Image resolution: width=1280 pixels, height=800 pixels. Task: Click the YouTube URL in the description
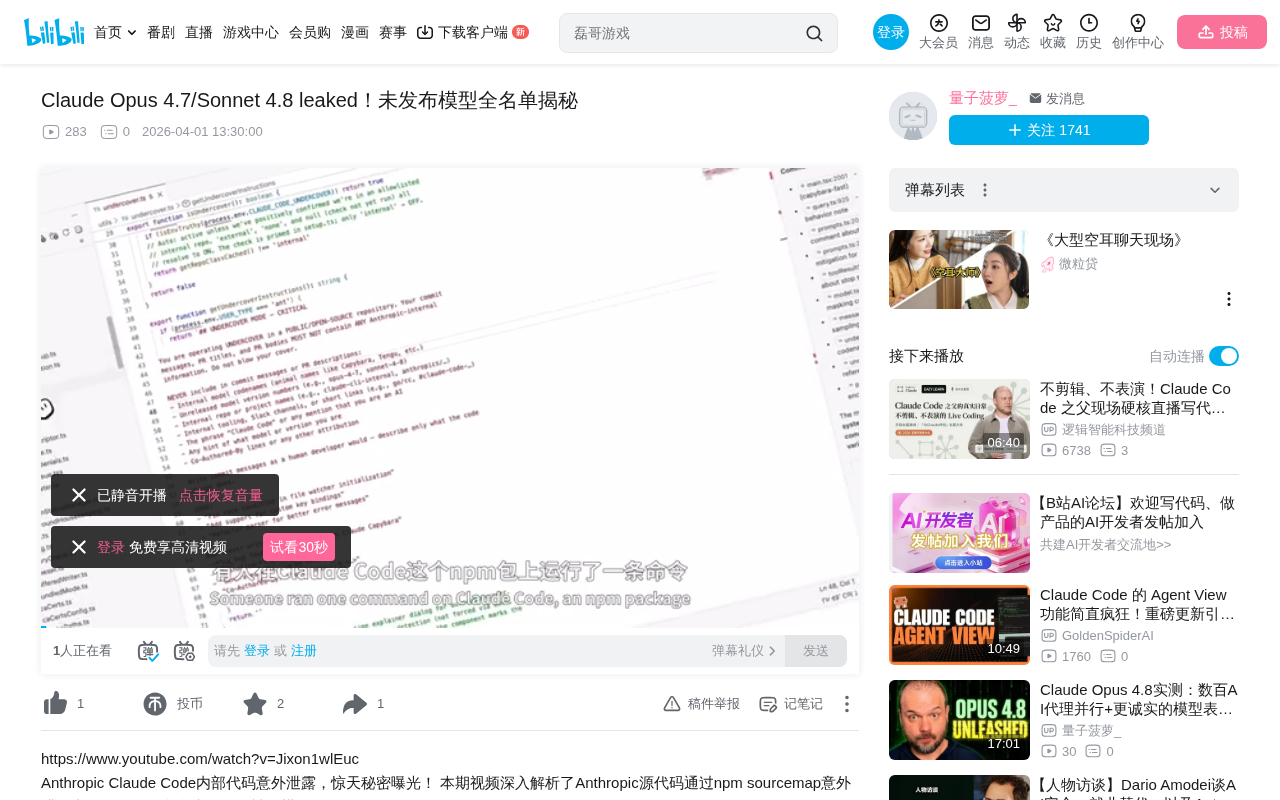coord(200,759)
